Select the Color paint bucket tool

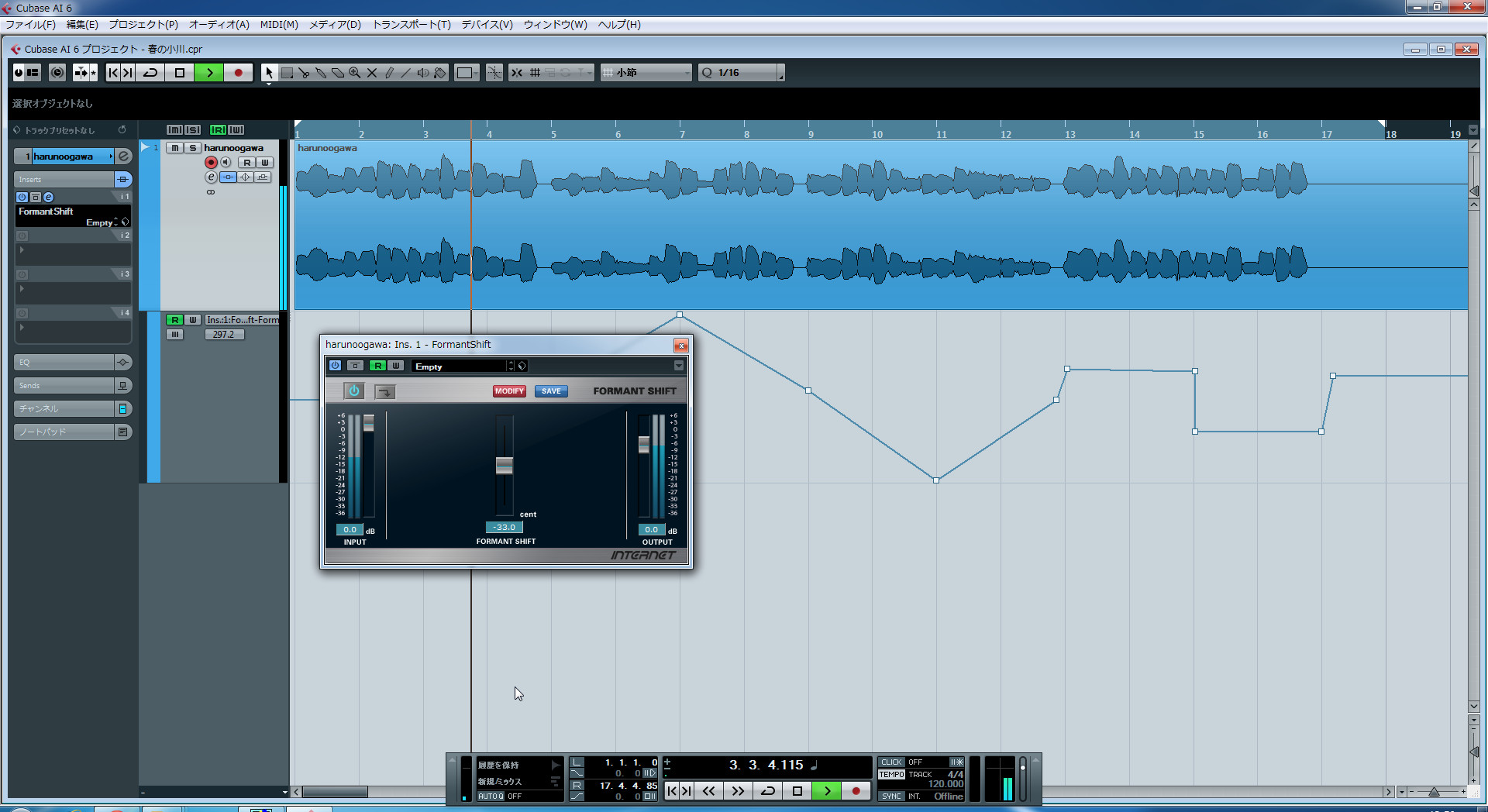point(440,73)
